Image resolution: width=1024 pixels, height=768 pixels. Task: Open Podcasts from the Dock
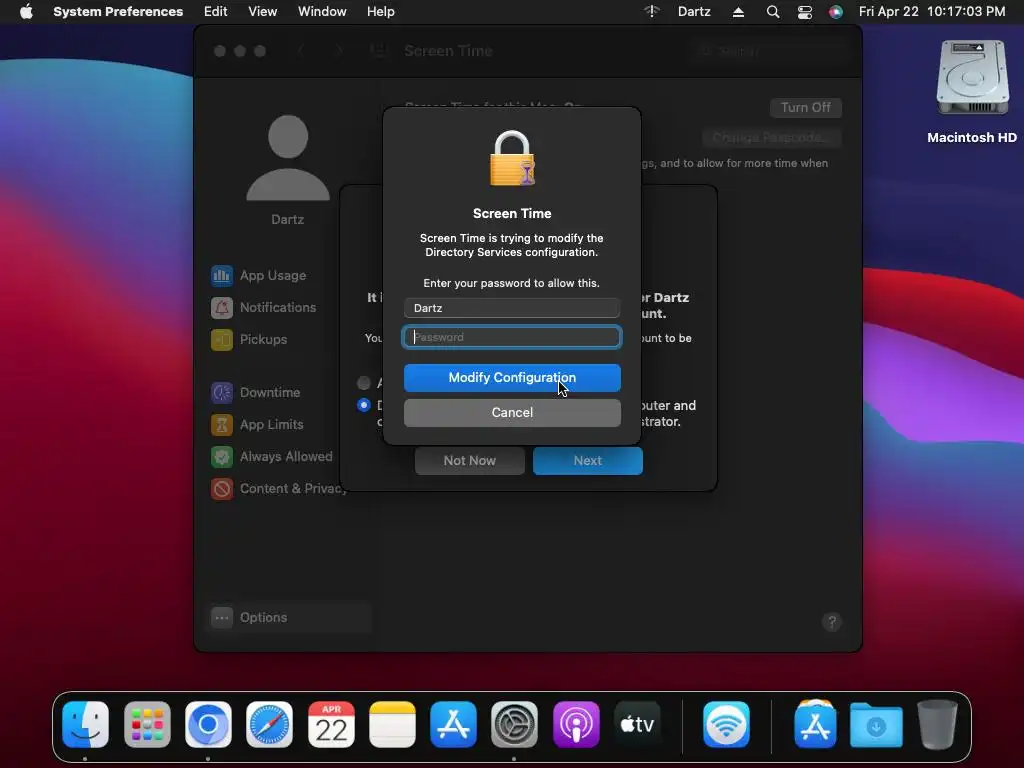[576, 725]
